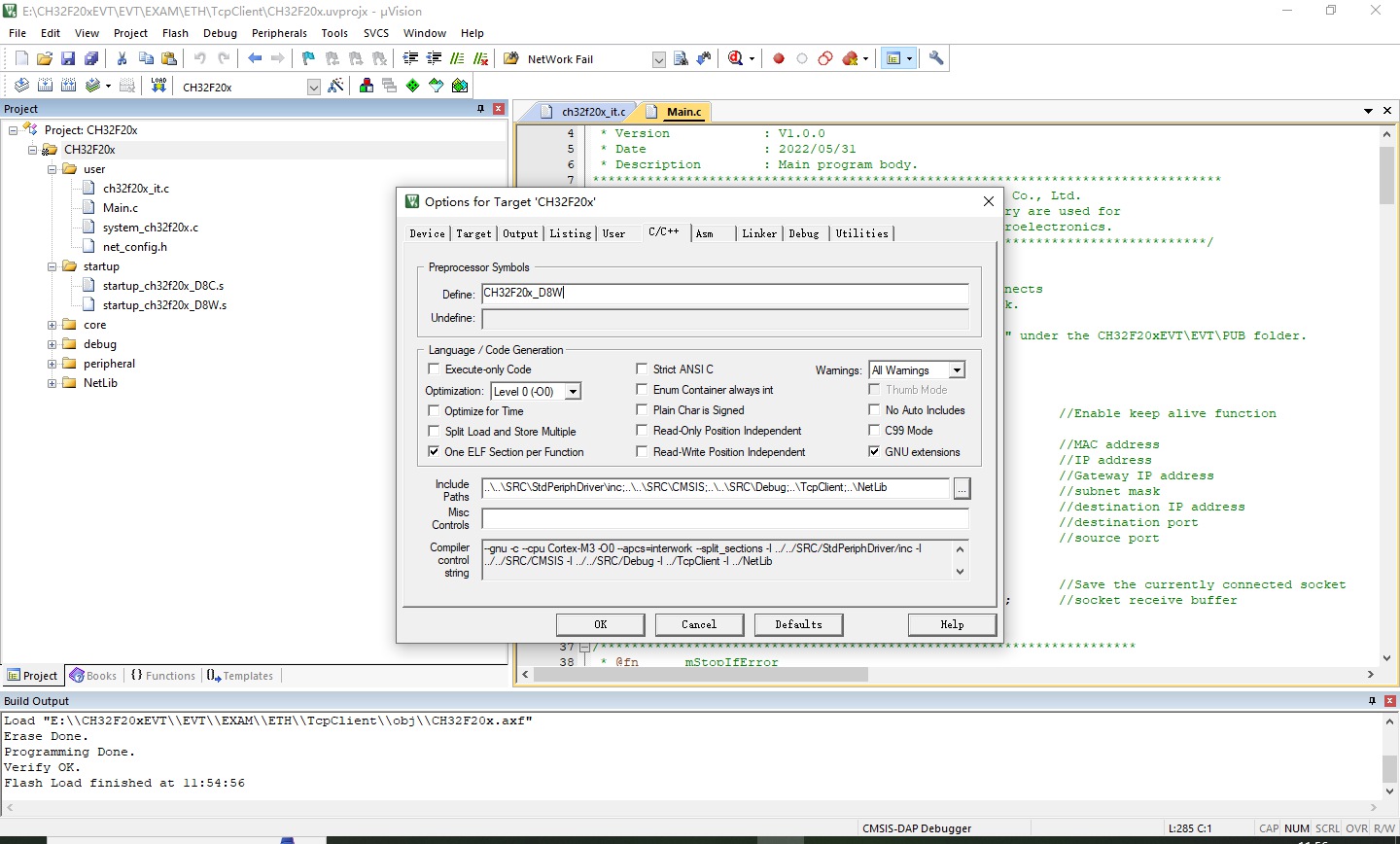Screen dimensions: 1400x844
Task: Uncheck One ELF Section per Function
Action: pyautogui.click(x=434, y=452)
